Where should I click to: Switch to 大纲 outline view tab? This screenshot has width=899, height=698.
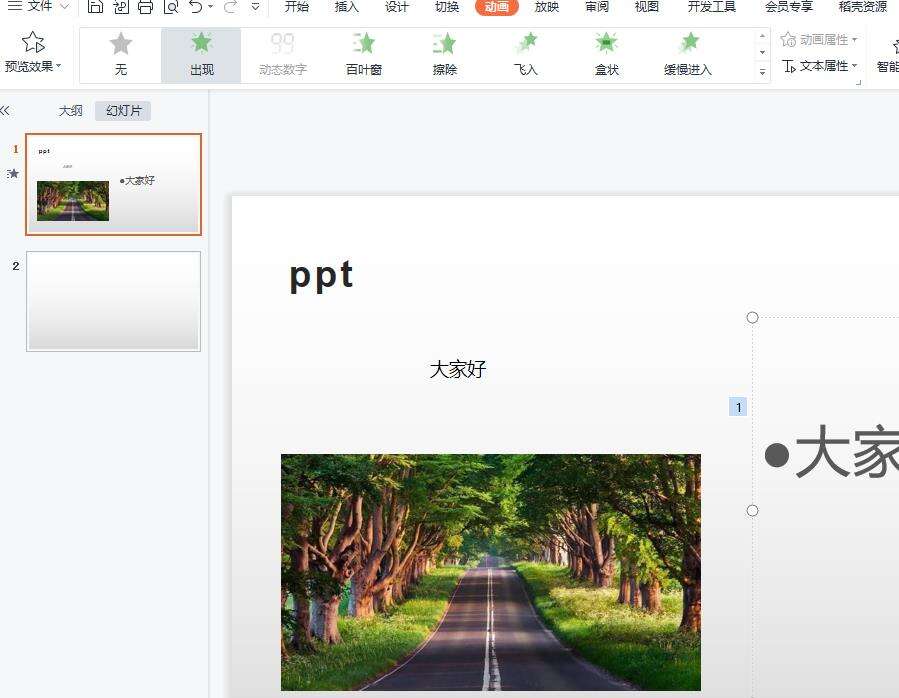[x=70, y=111]
